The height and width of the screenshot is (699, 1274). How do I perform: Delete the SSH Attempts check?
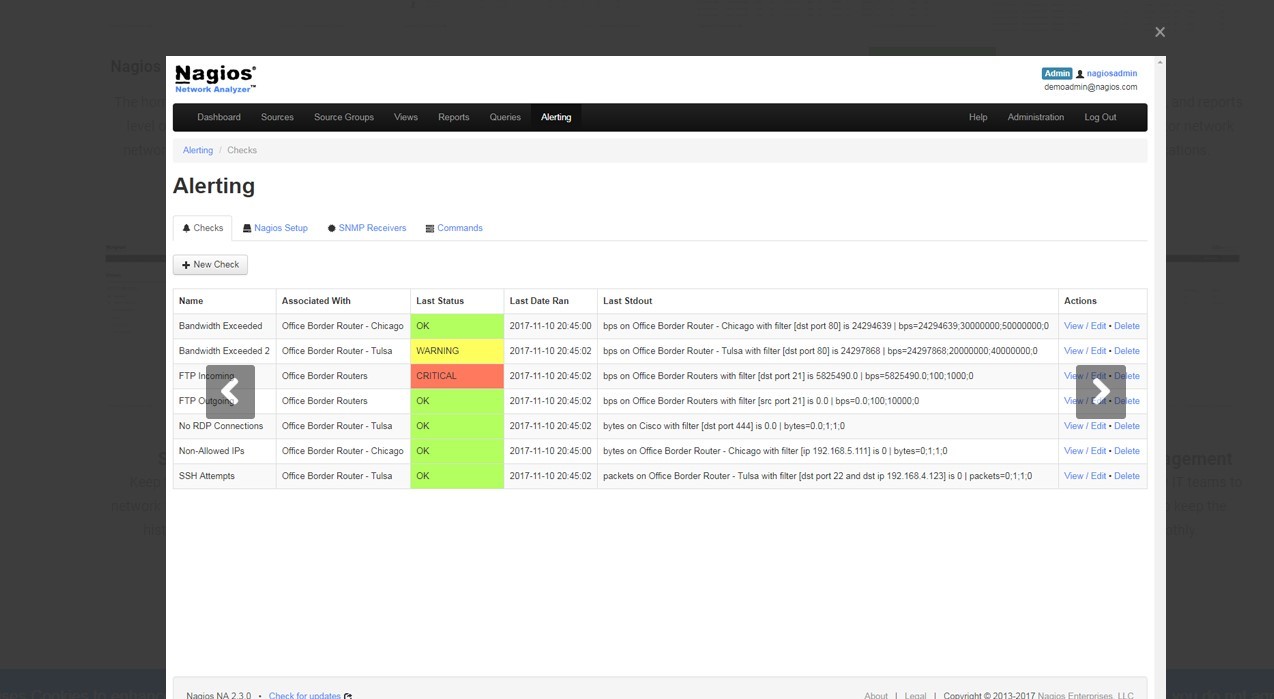pos(1127,476)
